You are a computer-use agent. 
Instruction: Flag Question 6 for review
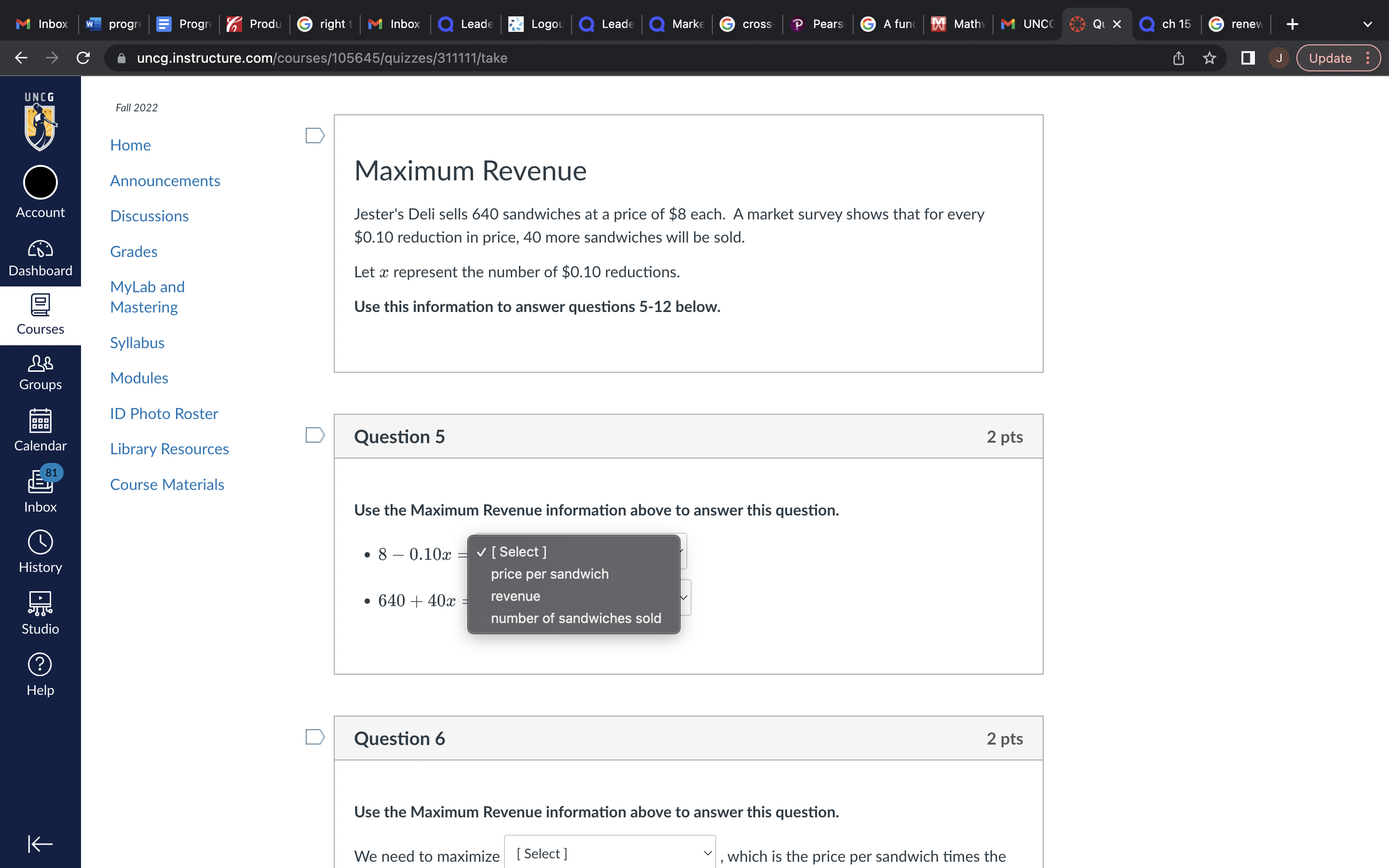[314, 736]
